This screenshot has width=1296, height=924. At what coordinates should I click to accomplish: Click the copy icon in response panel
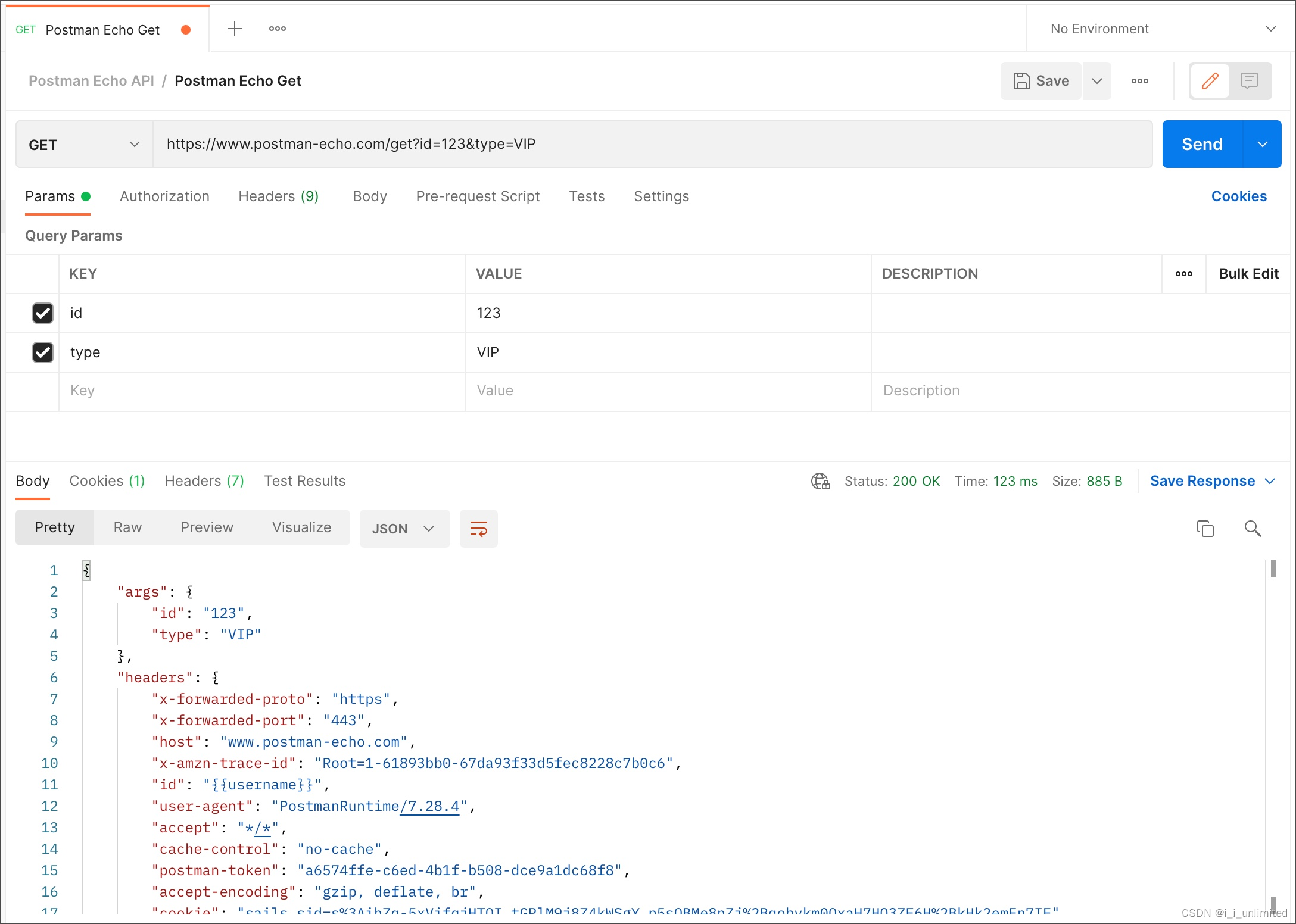1206,529
